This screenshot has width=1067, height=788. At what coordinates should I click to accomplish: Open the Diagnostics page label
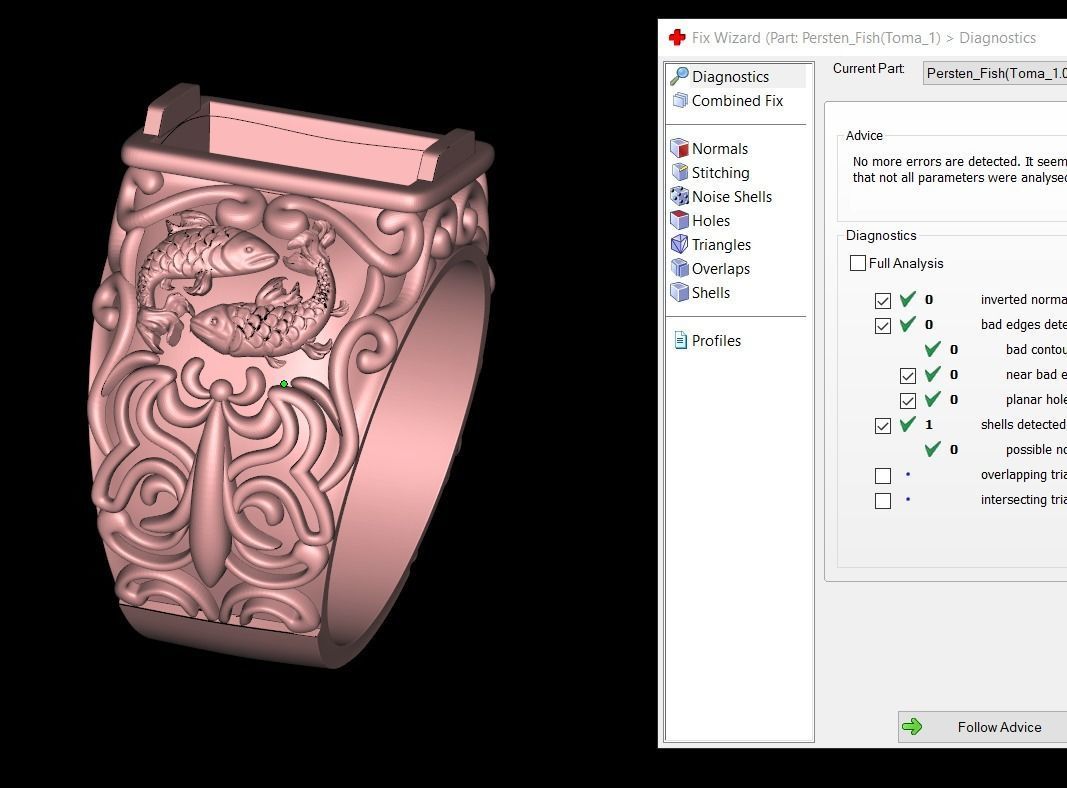click(x=730, y=77)
